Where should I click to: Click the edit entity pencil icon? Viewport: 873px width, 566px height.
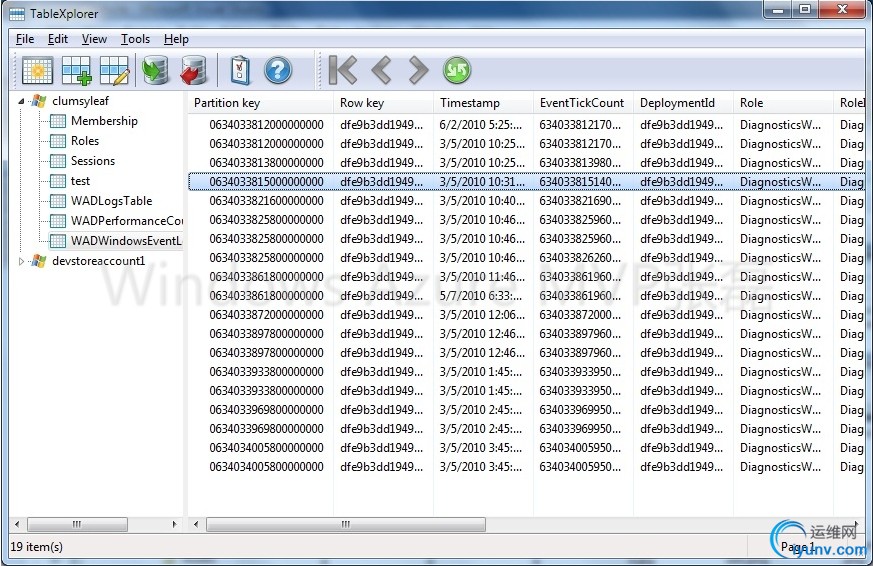(x=115, y=71)
